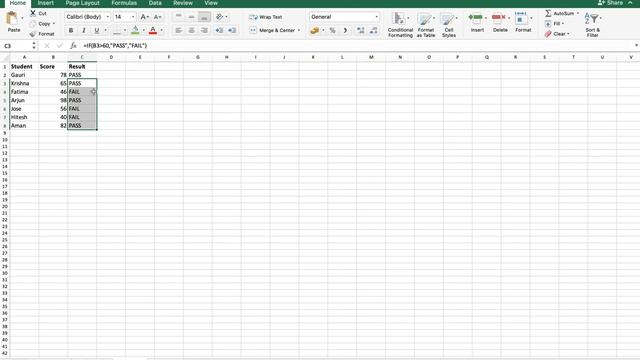
Task: Click the Copy icon
Action: coord(33,24)
